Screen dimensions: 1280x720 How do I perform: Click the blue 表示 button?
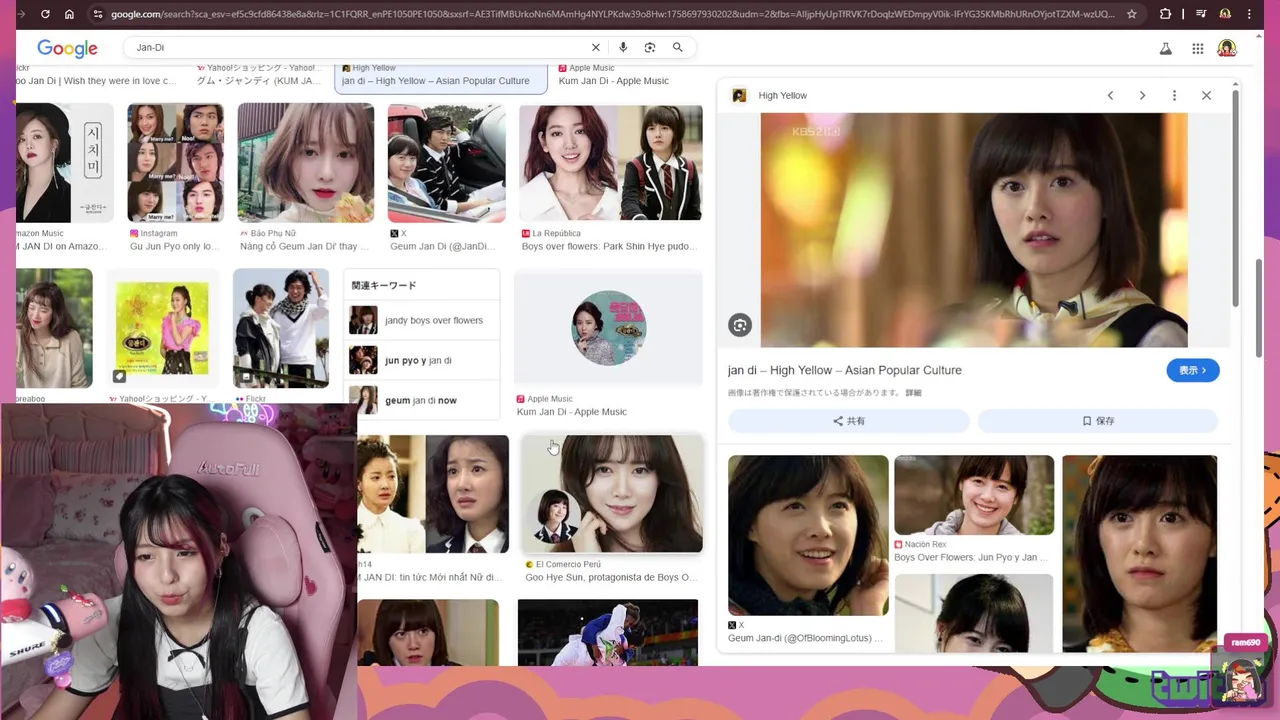(x=1193, y=370)
